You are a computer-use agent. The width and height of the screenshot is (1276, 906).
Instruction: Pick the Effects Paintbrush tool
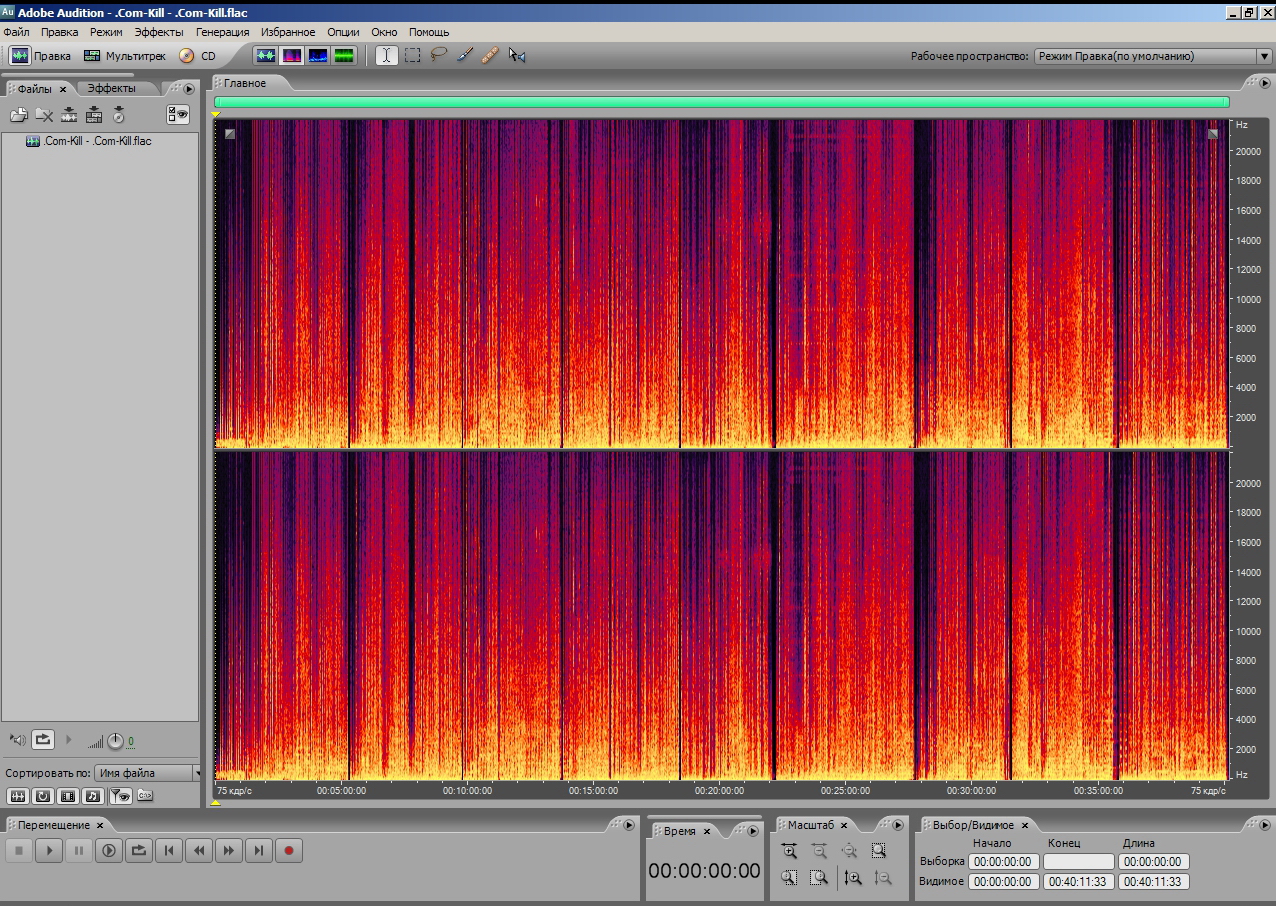(x=464, y=56)
